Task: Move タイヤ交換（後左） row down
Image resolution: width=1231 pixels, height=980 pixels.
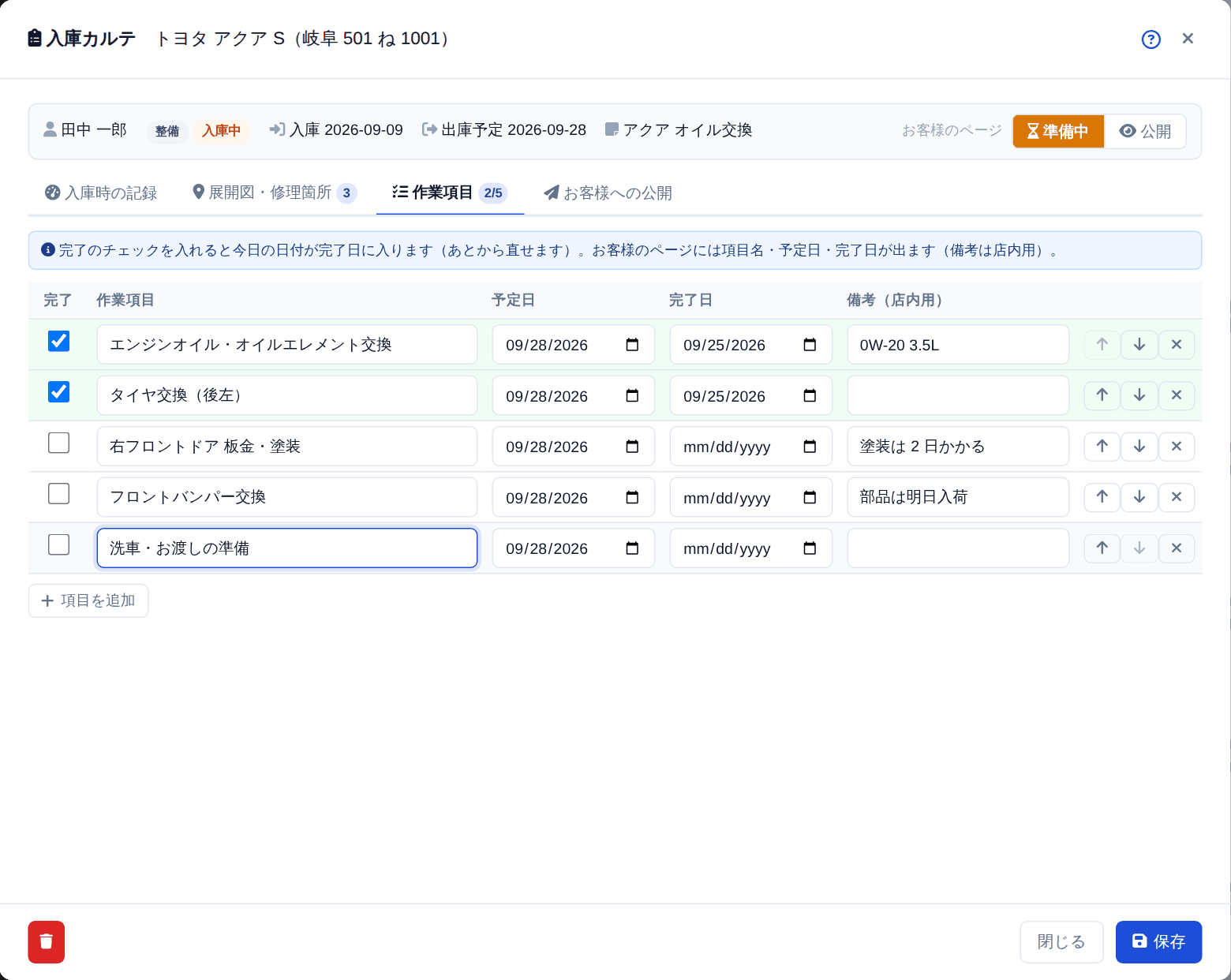Action: (x=1139, y=395)
